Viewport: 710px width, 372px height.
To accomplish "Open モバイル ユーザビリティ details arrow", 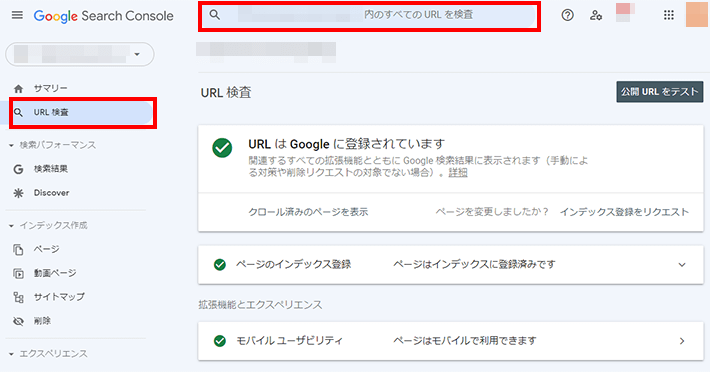I will [682, 341].
